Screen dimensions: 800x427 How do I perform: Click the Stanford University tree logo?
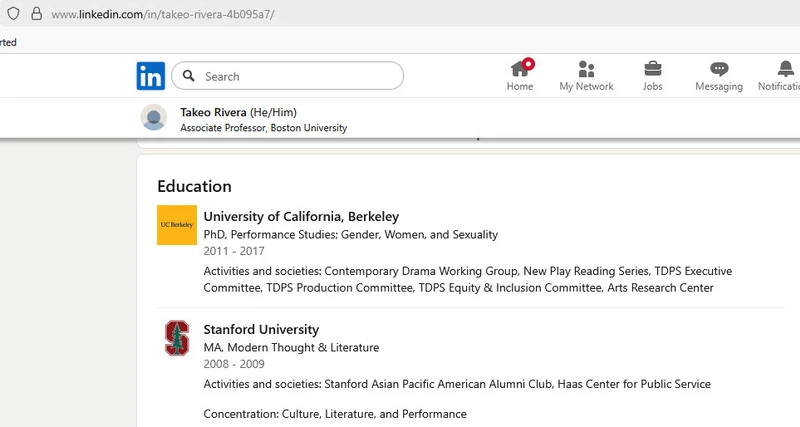(x=177, y=338)
